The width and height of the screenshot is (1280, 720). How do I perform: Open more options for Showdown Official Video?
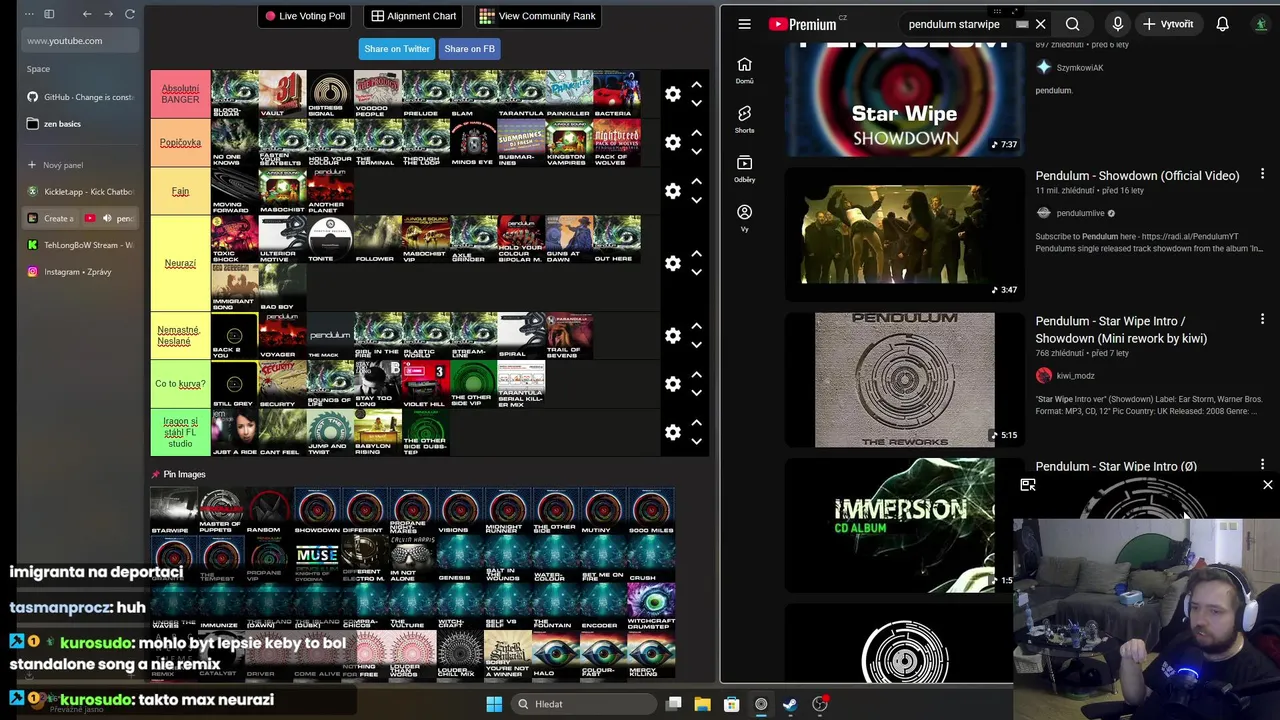(x=1262, y=174)
